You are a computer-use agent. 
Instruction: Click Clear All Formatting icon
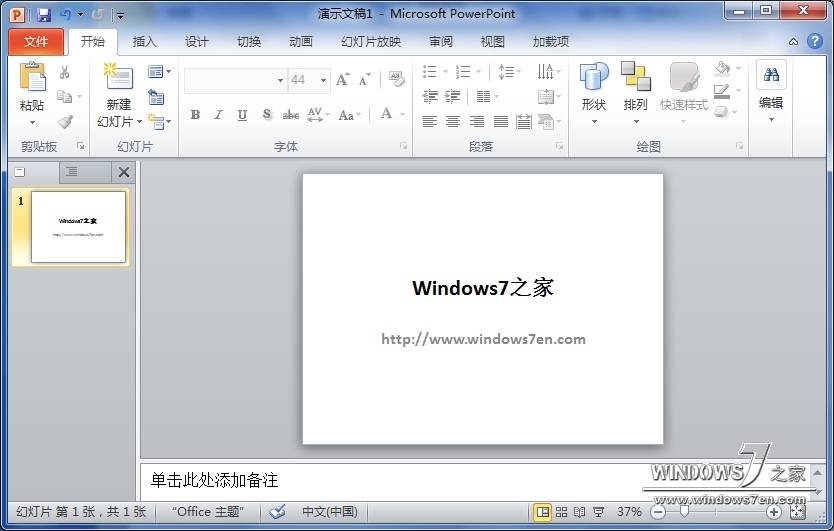[x=396, y=79]
